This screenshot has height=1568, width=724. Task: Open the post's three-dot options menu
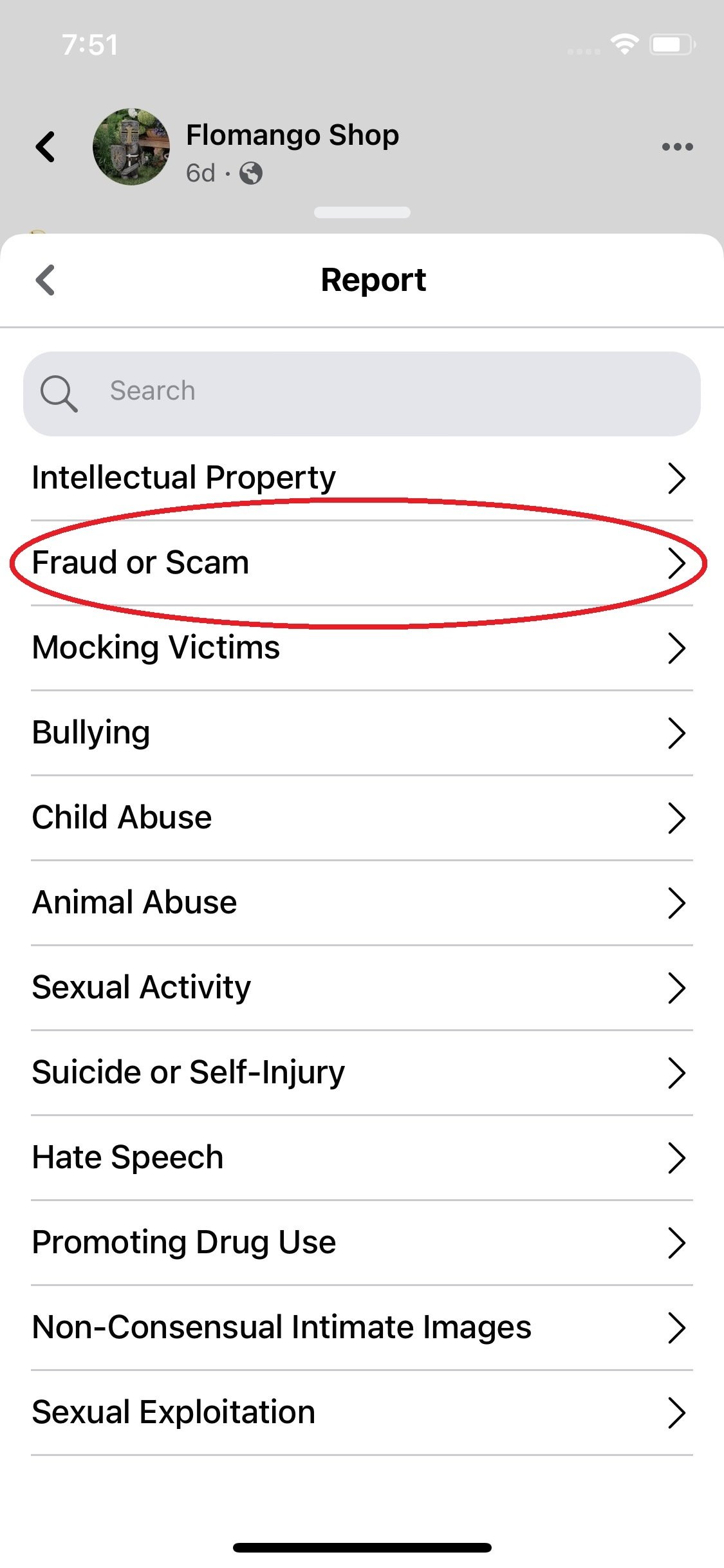coord(677,147)
